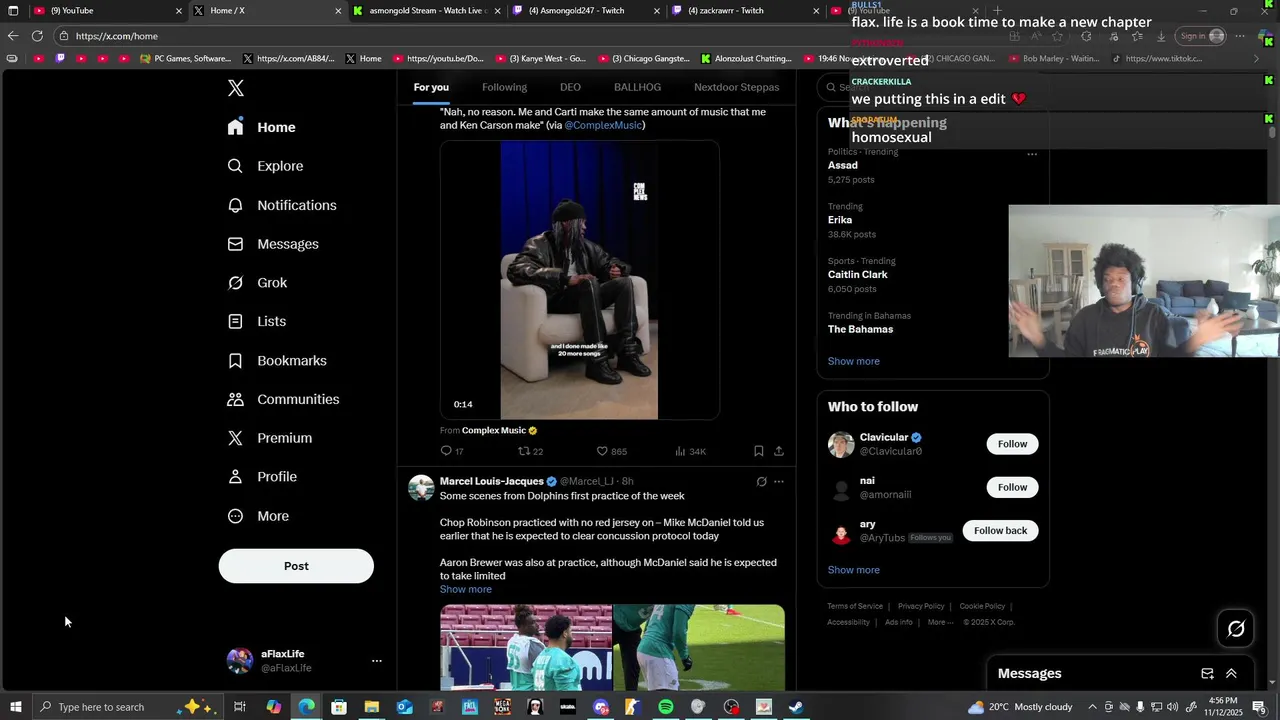Viewport: 1280px width, 720px height.
Task: Follow Clavicular
Action: pos(1012,444)
